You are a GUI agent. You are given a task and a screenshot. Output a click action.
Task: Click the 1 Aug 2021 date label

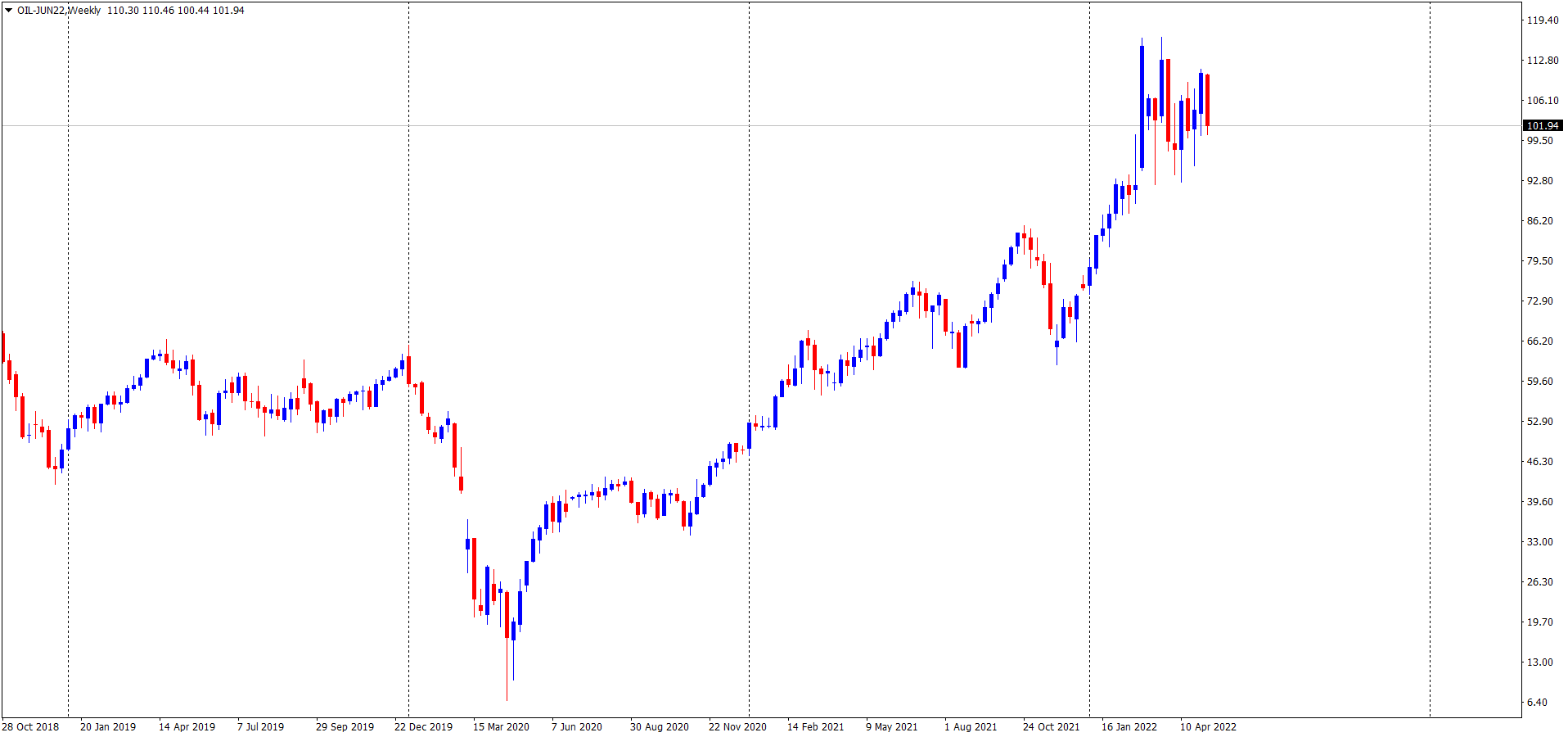(971, 727)
